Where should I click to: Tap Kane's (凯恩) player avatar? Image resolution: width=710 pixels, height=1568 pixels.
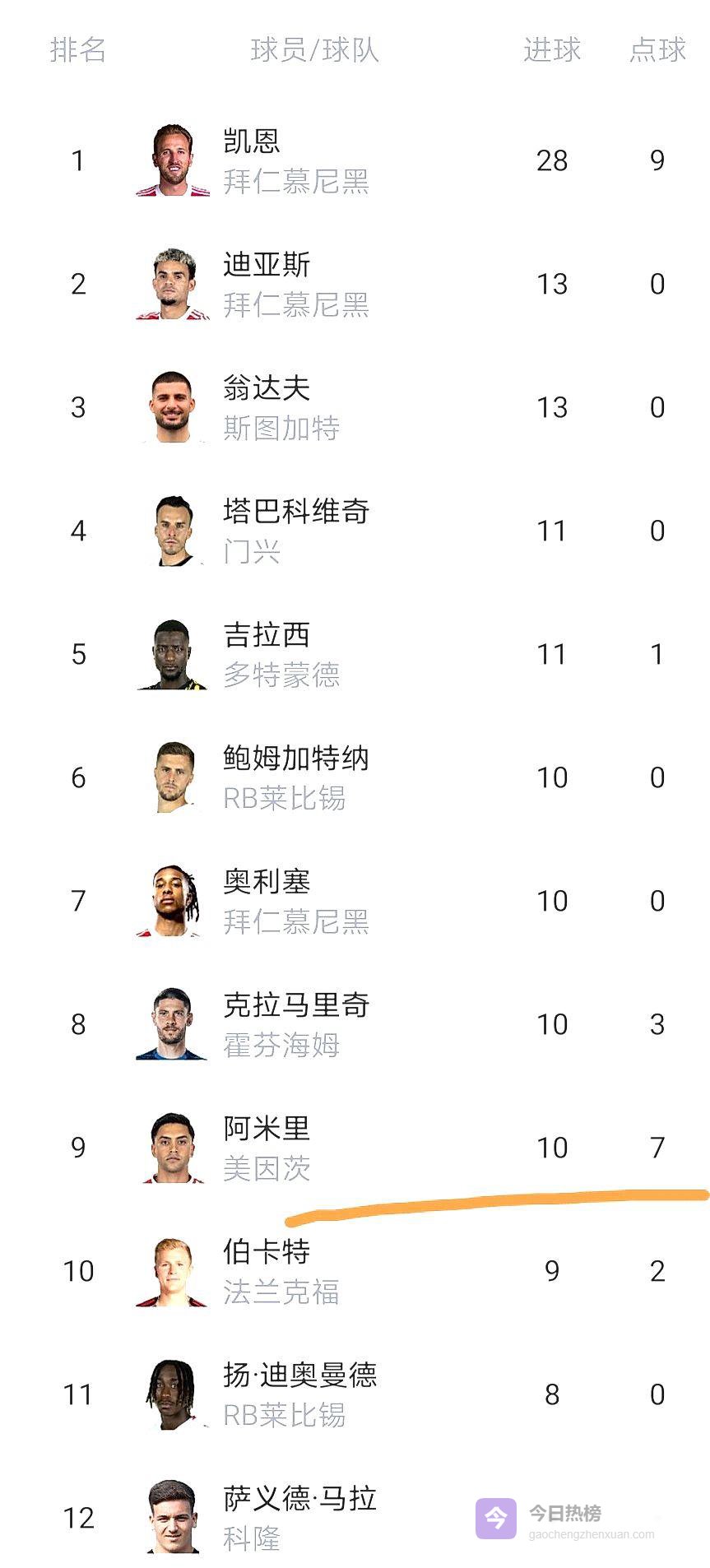(173, 160)
